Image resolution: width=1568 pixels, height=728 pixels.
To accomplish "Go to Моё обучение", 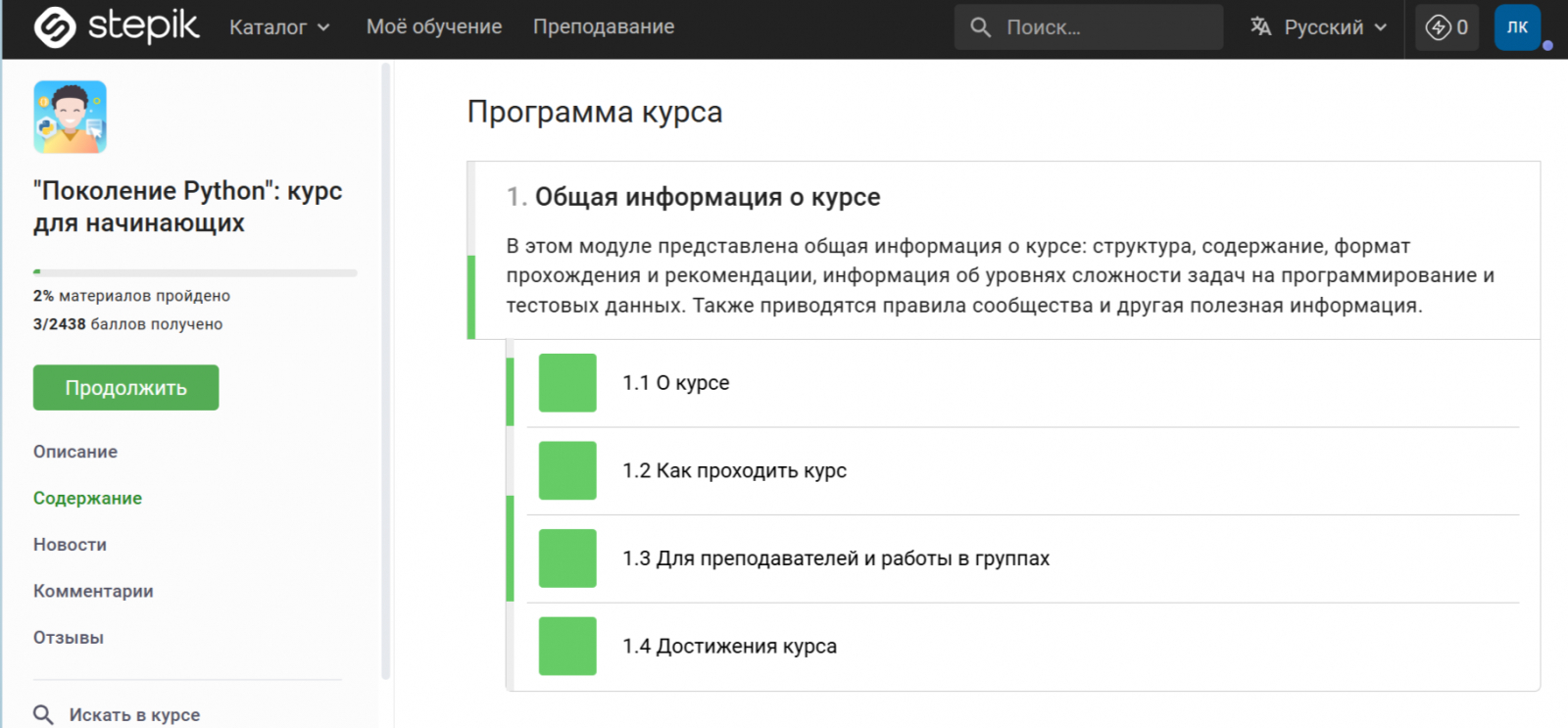I will (434, 27).
